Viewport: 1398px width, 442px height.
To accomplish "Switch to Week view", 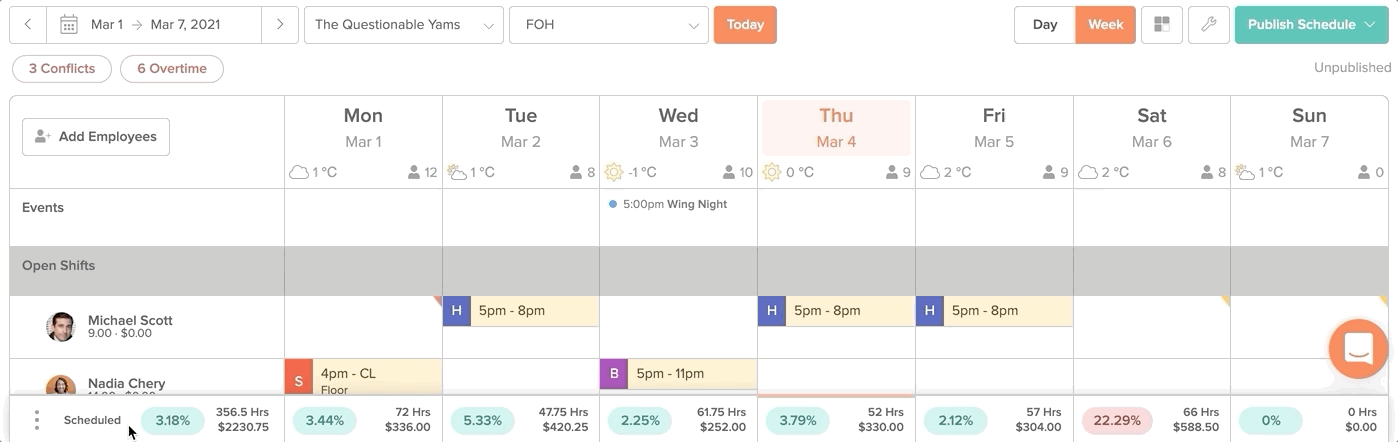I will pyautogui.click(x=1105, y=25).
